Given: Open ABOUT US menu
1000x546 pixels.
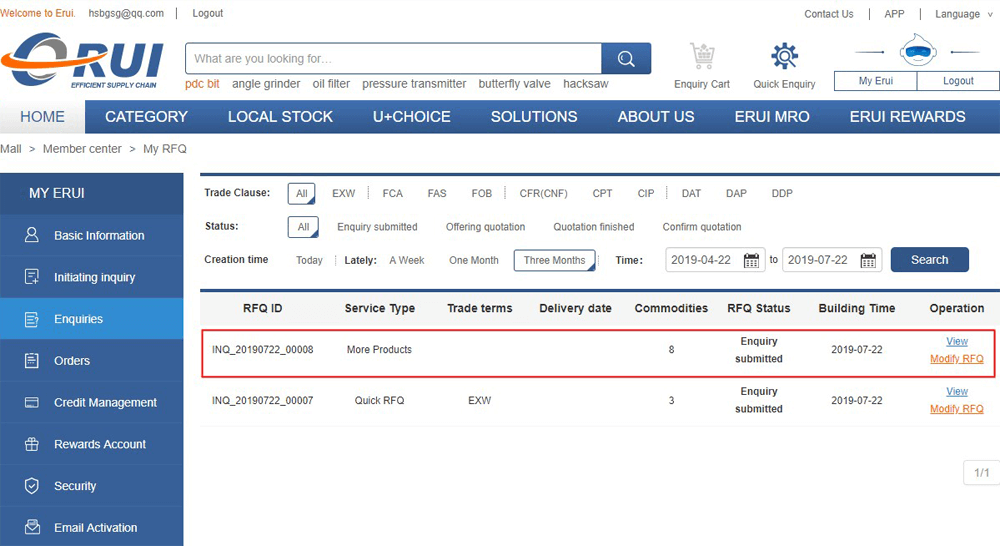Looking at the screenshot, I should pos(656,117).
